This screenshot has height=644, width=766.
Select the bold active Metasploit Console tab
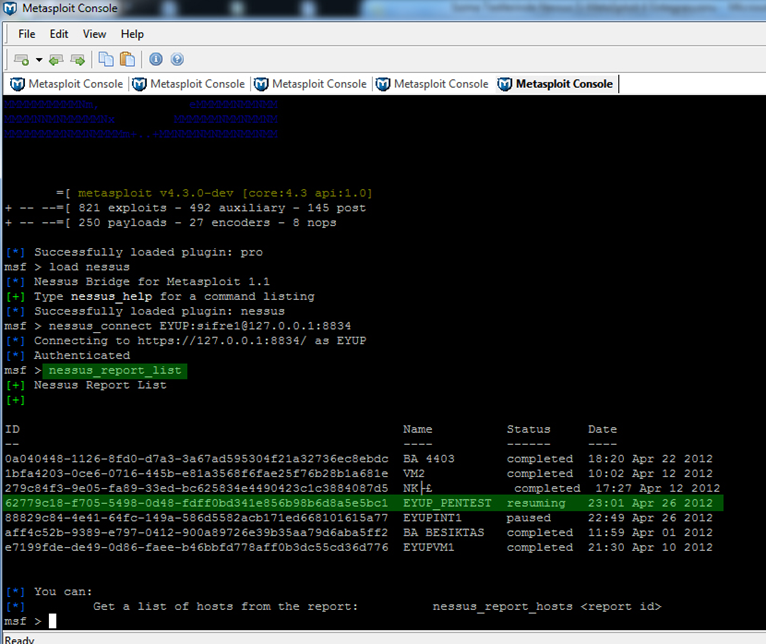tap(556, 84)
